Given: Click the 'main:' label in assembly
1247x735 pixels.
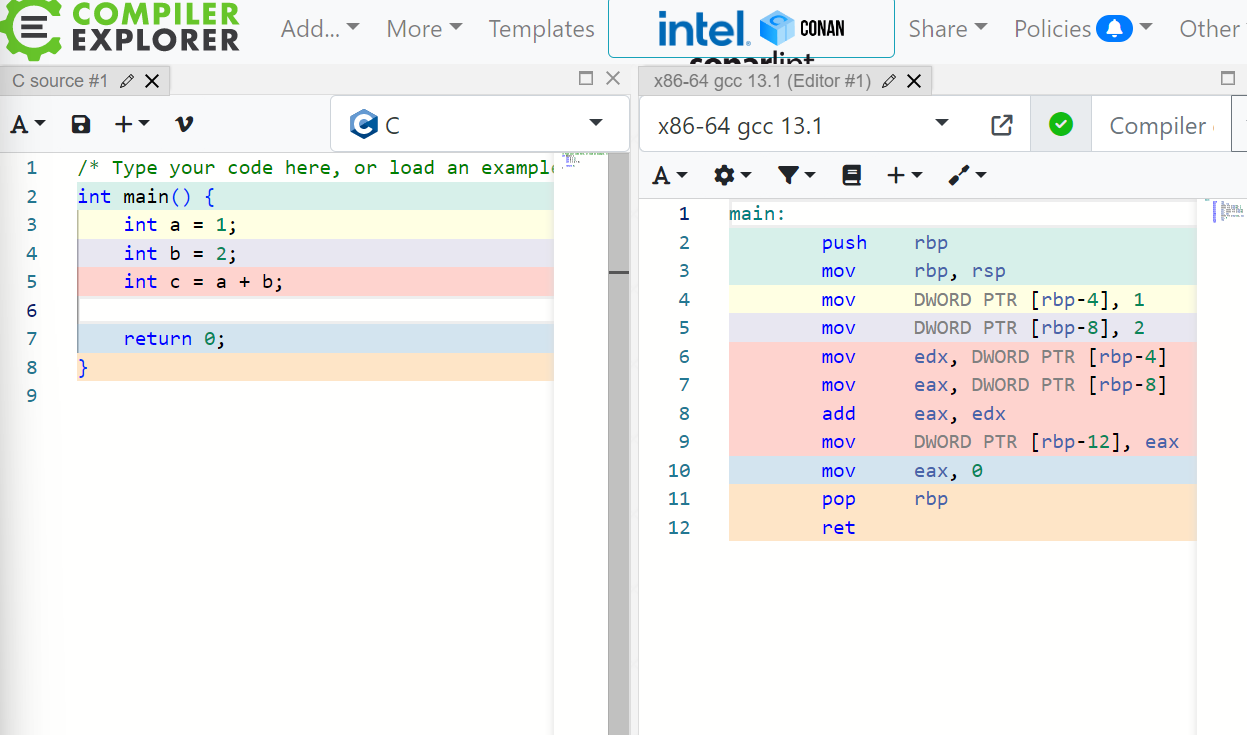Looking at the screenshot, I should (x=757, y=213).
